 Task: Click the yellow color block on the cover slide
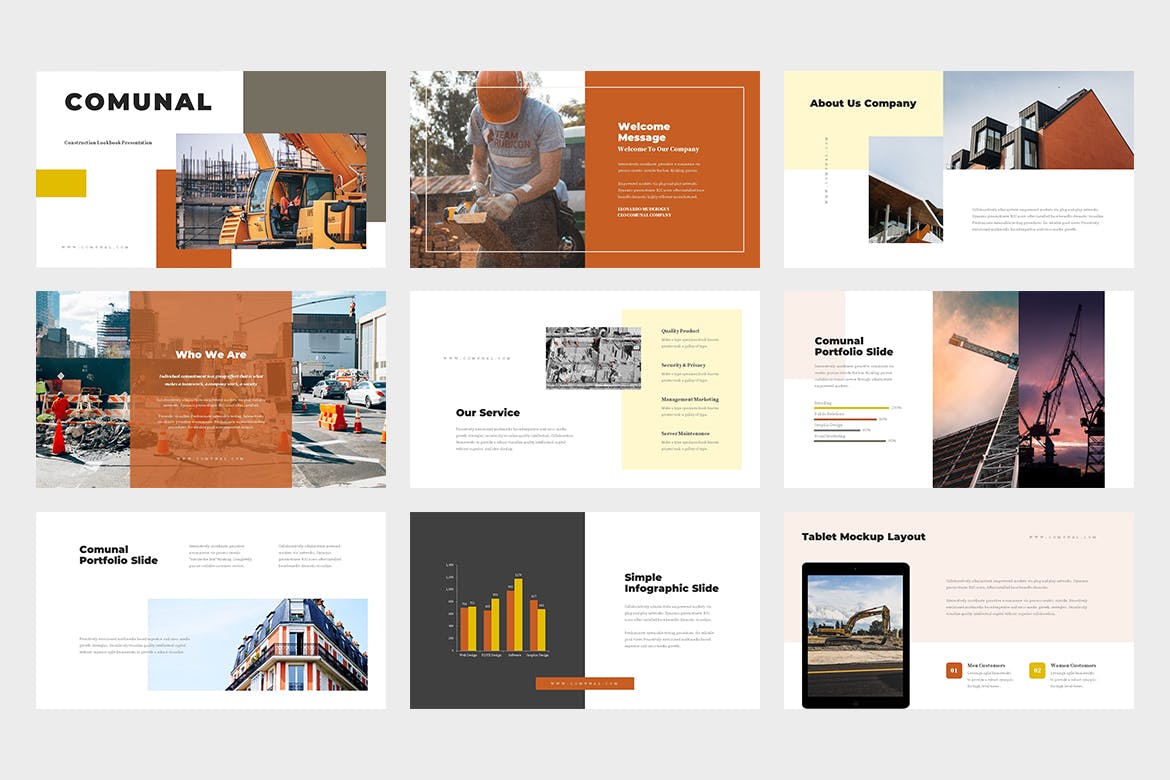(61, 183)
